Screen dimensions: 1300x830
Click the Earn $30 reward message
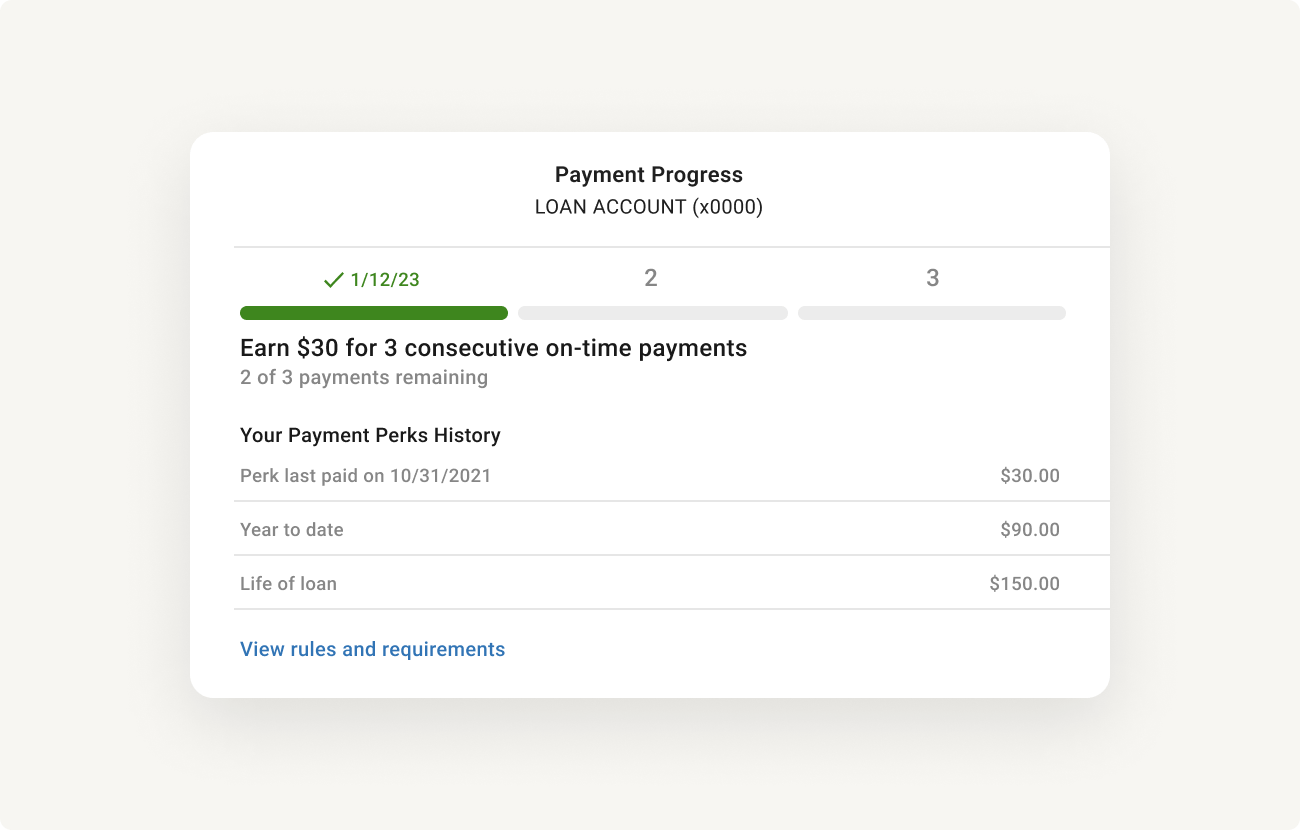tap(493, 348)
